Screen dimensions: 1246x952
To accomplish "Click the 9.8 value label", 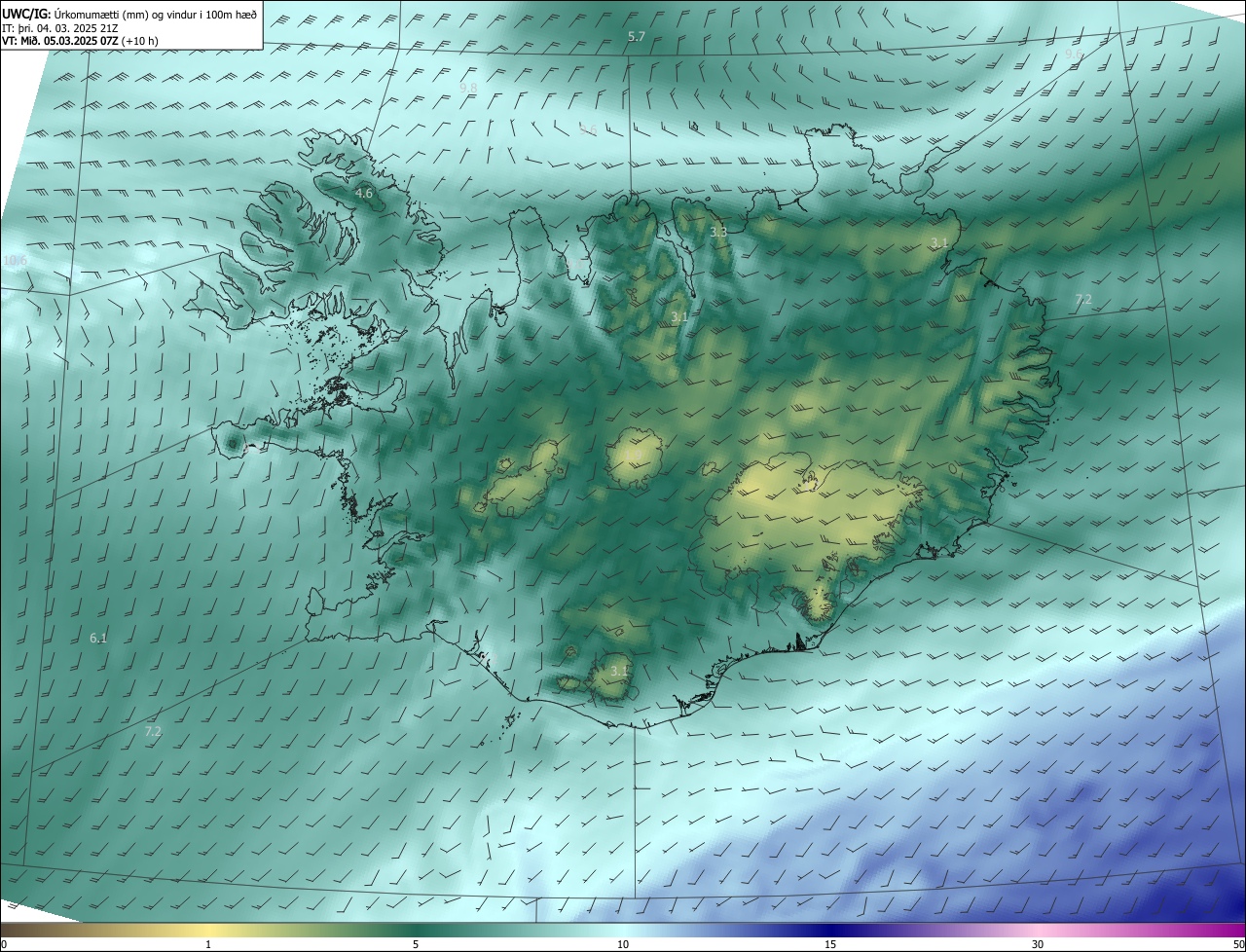I will 468,88.
